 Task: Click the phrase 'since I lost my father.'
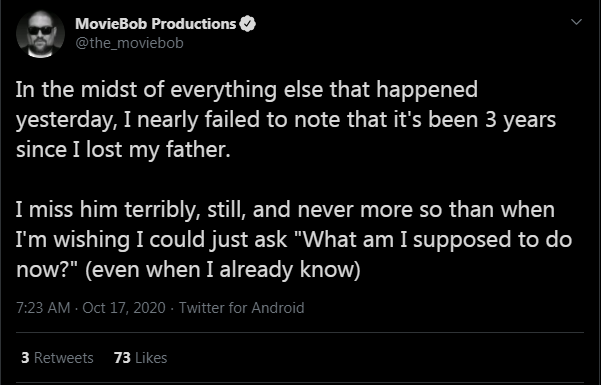pos(123,149)
